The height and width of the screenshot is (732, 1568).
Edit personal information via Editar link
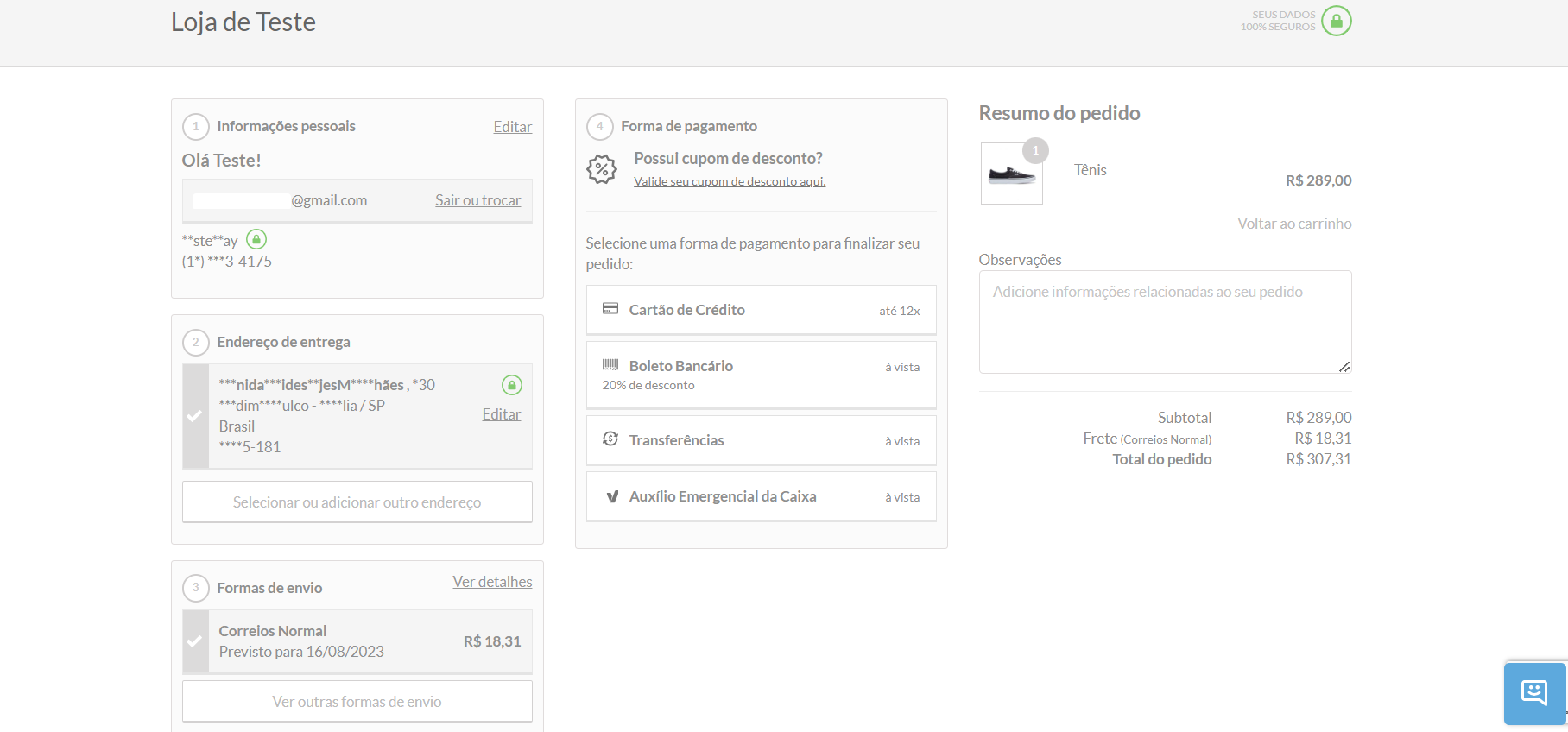click(x=513, y=127)
